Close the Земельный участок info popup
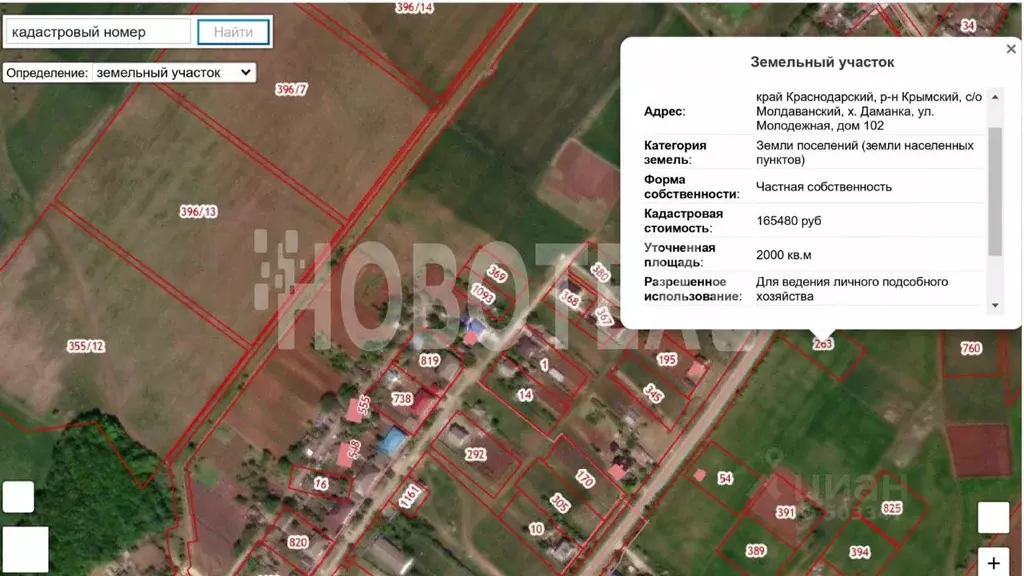The width and height of the screenshot is (1024, 576). [x=1011, y=49]
